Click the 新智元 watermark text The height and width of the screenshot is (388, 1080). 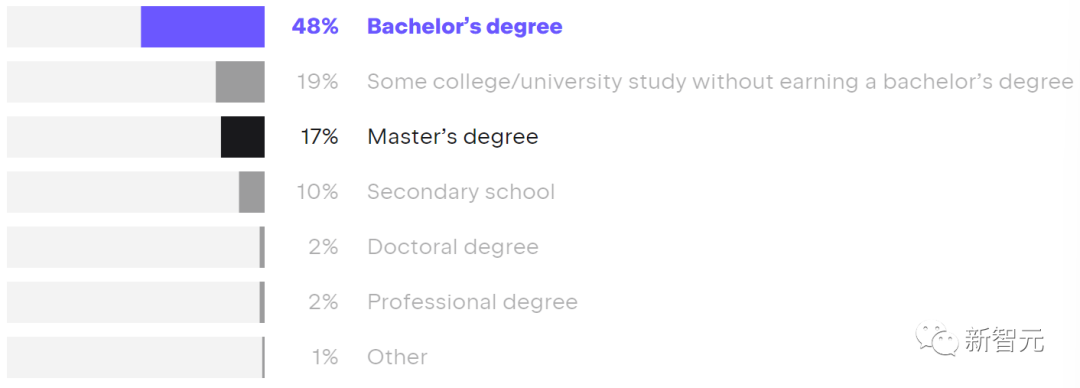tap(1004, 340)
